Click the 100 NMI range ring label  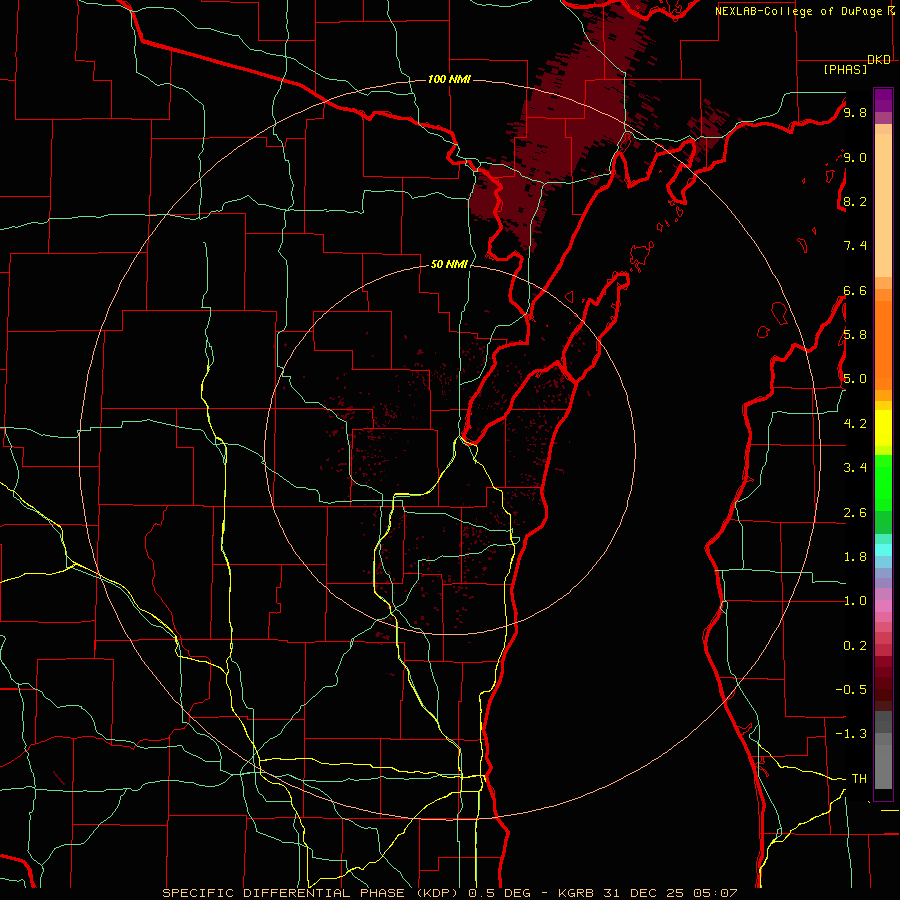(449, 79)
